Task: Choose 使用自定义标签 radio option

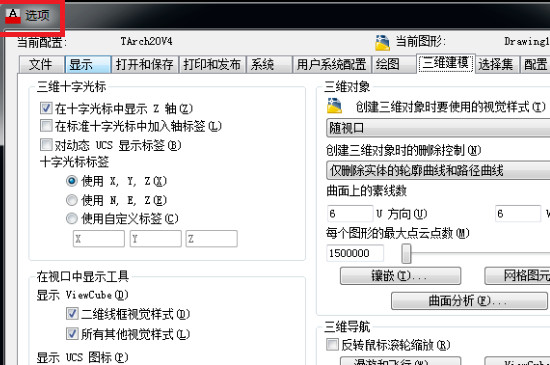Action: tap(72, 218)
